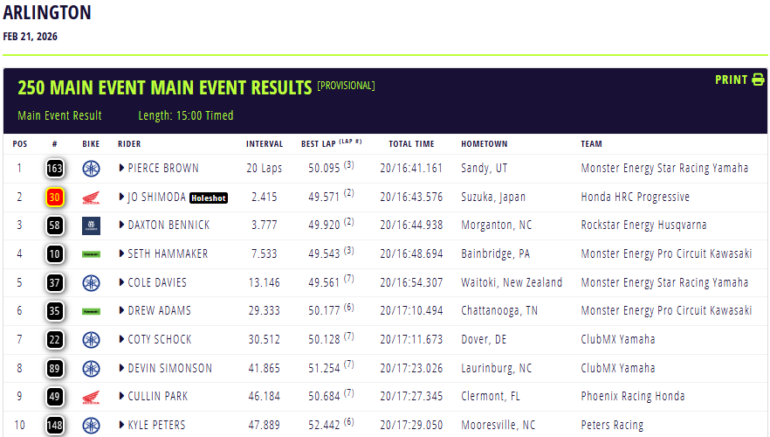Open Coty Schock's rider name link
The height and width of the screenshot is (437, 770).
tap(159, 340)
